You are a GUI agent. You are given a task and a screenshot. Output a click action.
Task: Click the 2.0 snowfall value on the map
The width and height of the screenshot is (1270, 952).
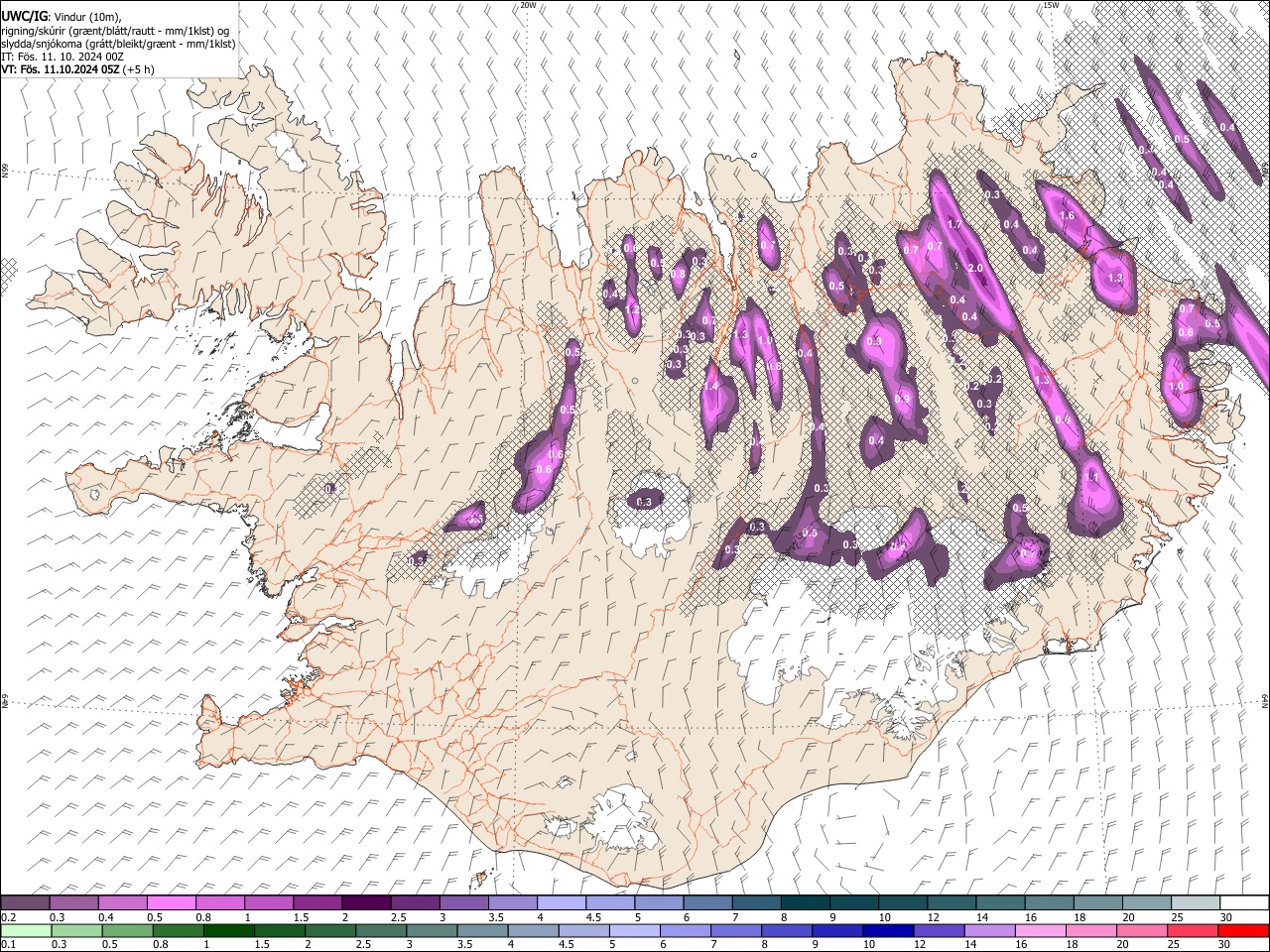(974, 269)
